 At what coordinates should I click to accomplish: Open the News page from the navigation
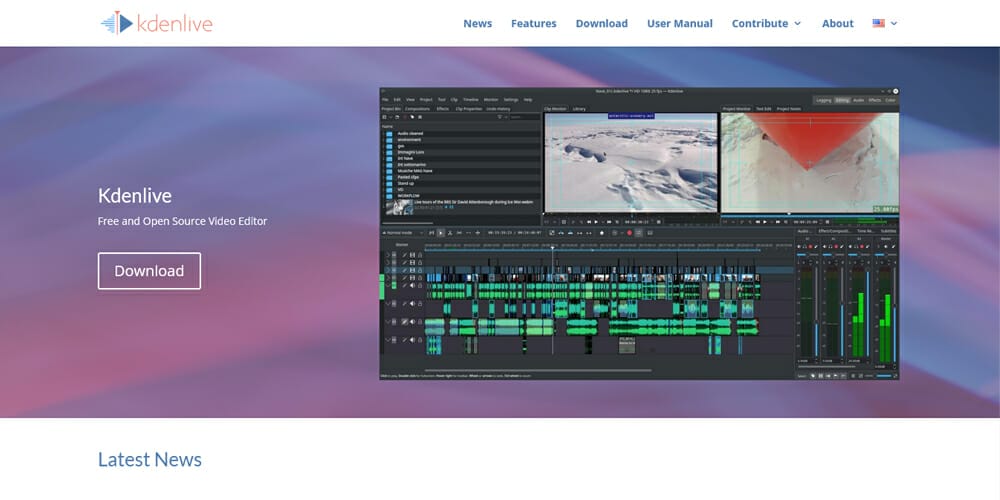pos(478,24)
